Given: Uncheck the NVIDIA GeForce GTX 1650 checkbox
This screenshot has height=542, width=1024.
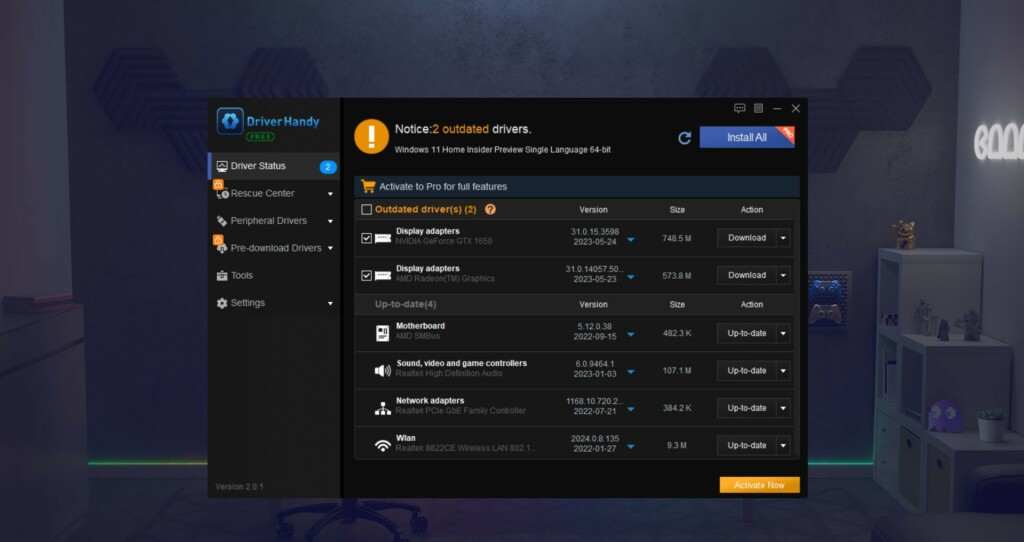Looking at the screenshot, I should 366,238.
